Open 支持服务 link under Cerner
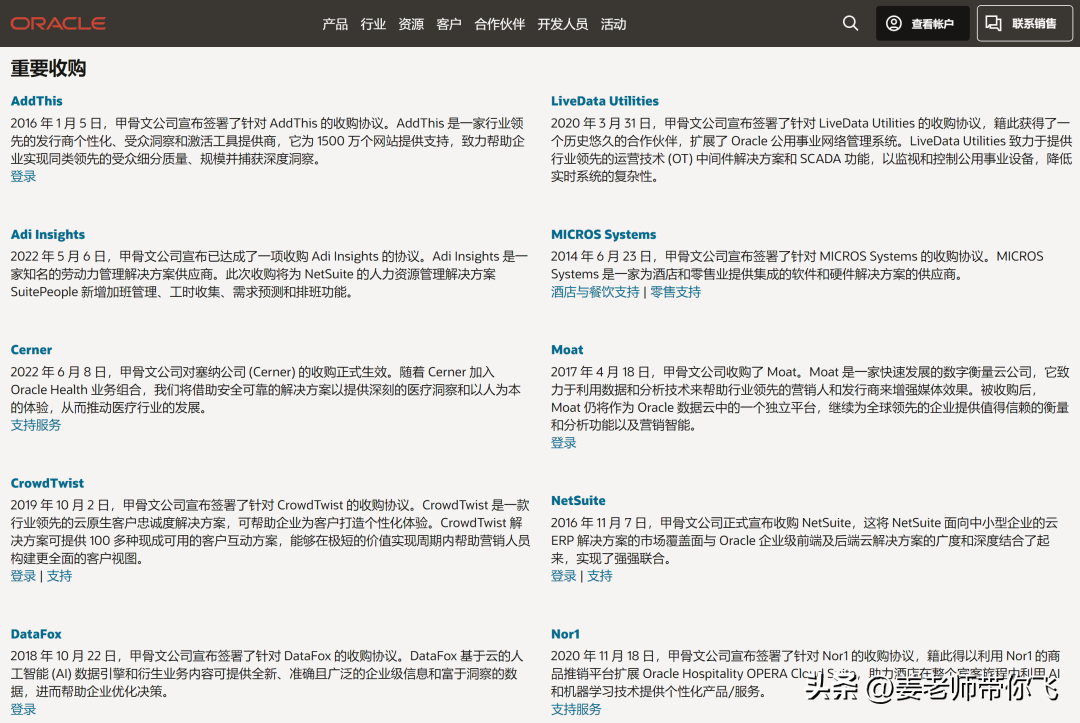This screenshot has height=723, width=1080. point(36,425)
